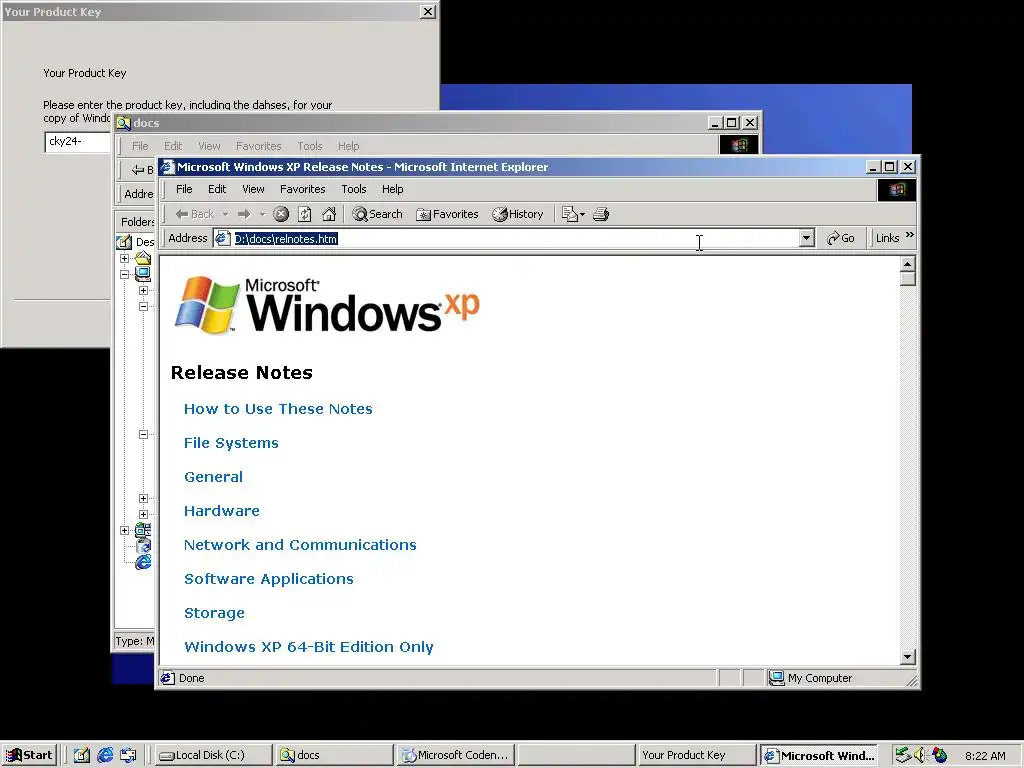Click the tray icon next to the clock
Image resolution: width=1024 pixels, height=768 pixels.
(x=940, y=755)
